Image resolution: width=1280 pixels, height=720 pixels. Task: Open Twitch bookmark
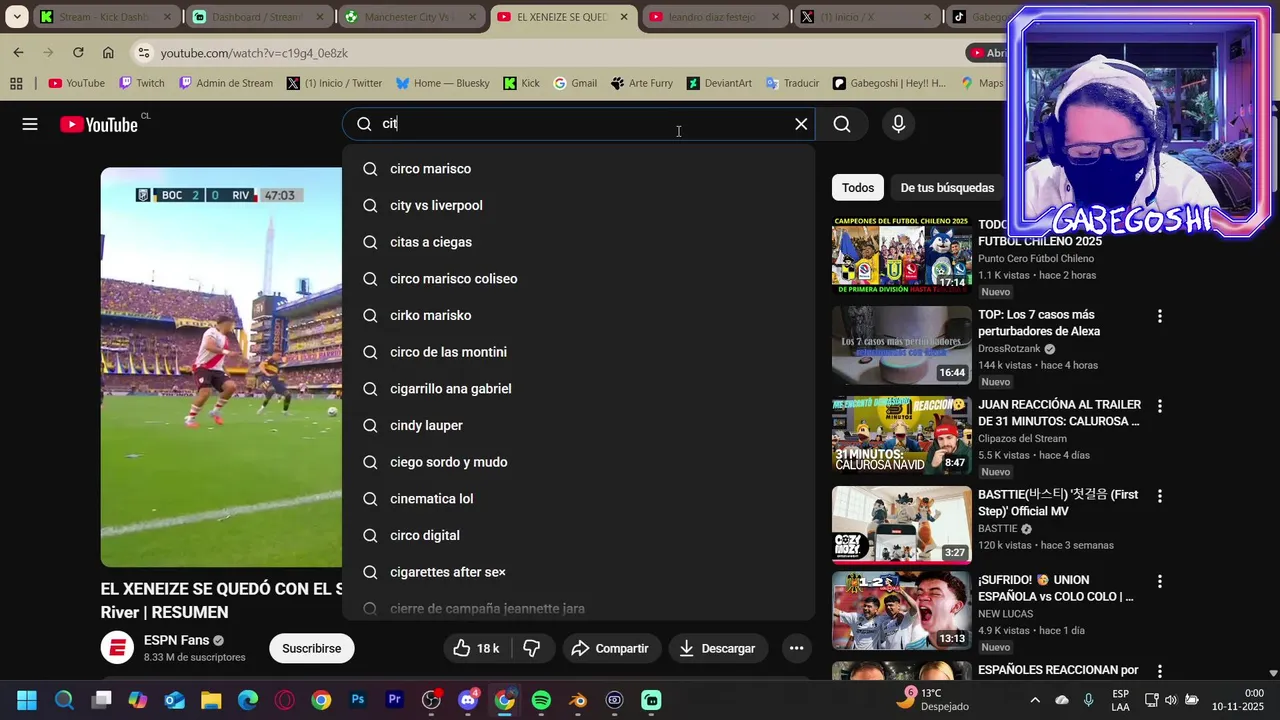pyautogui.click(x=142, y=83)
